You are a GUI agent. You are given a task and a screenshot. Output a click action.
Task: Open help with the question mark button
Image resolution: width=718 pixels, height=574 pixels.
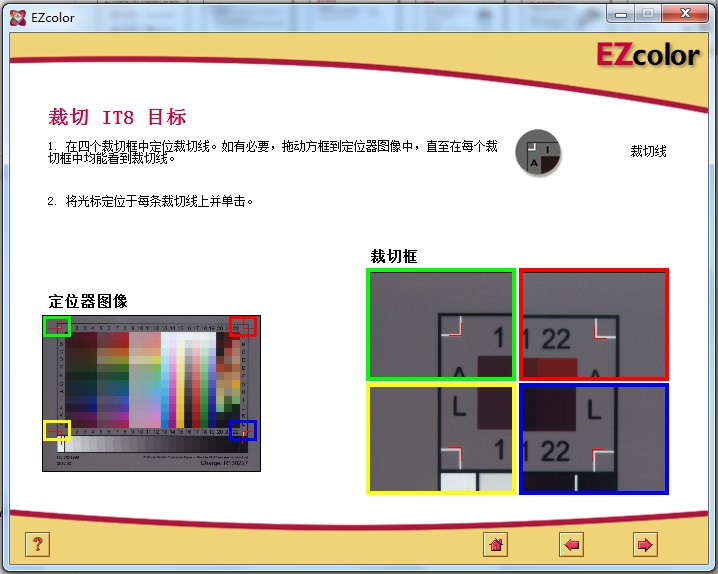tap(37, 544)
